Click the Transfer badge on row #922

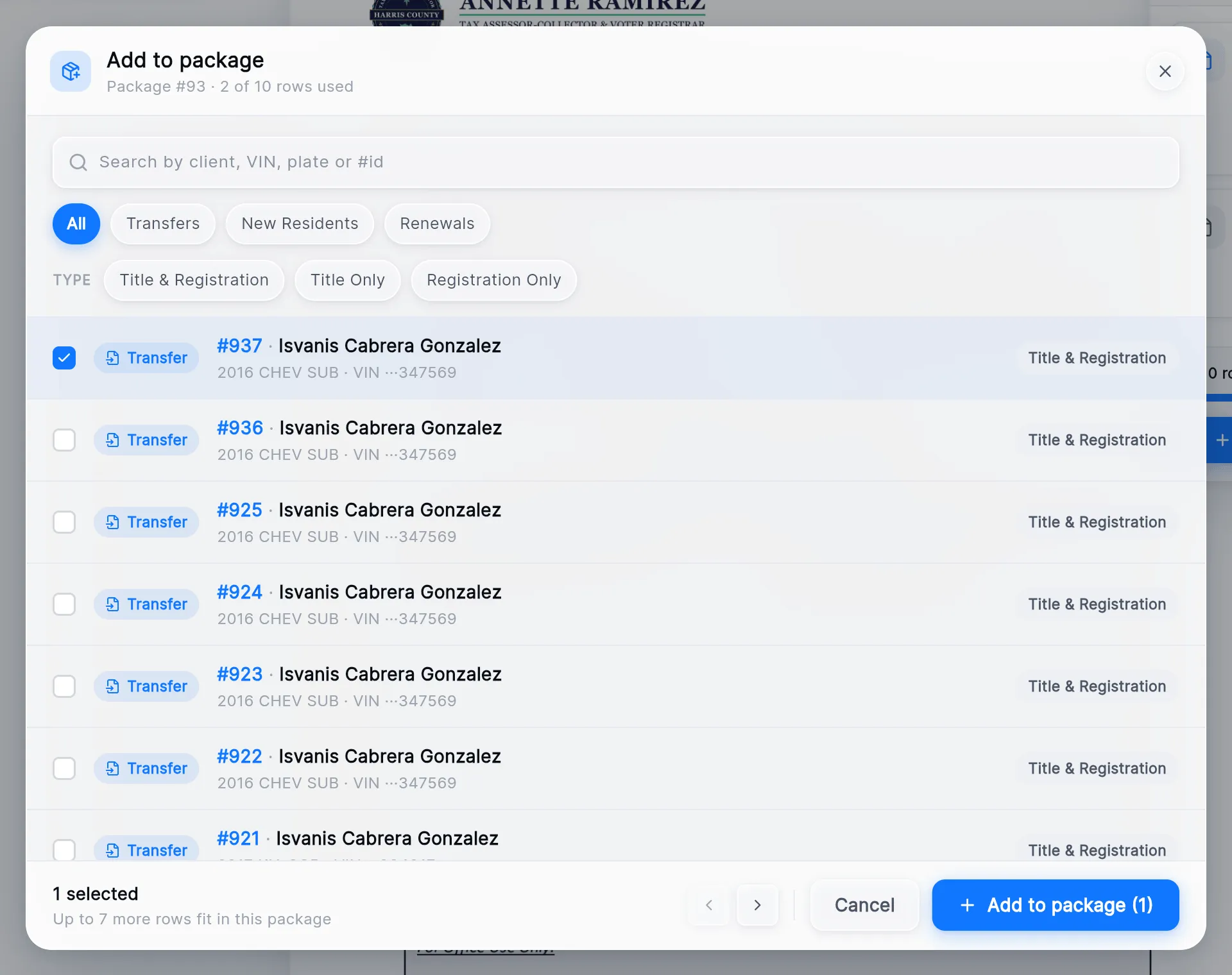click(x=146, y=768)
